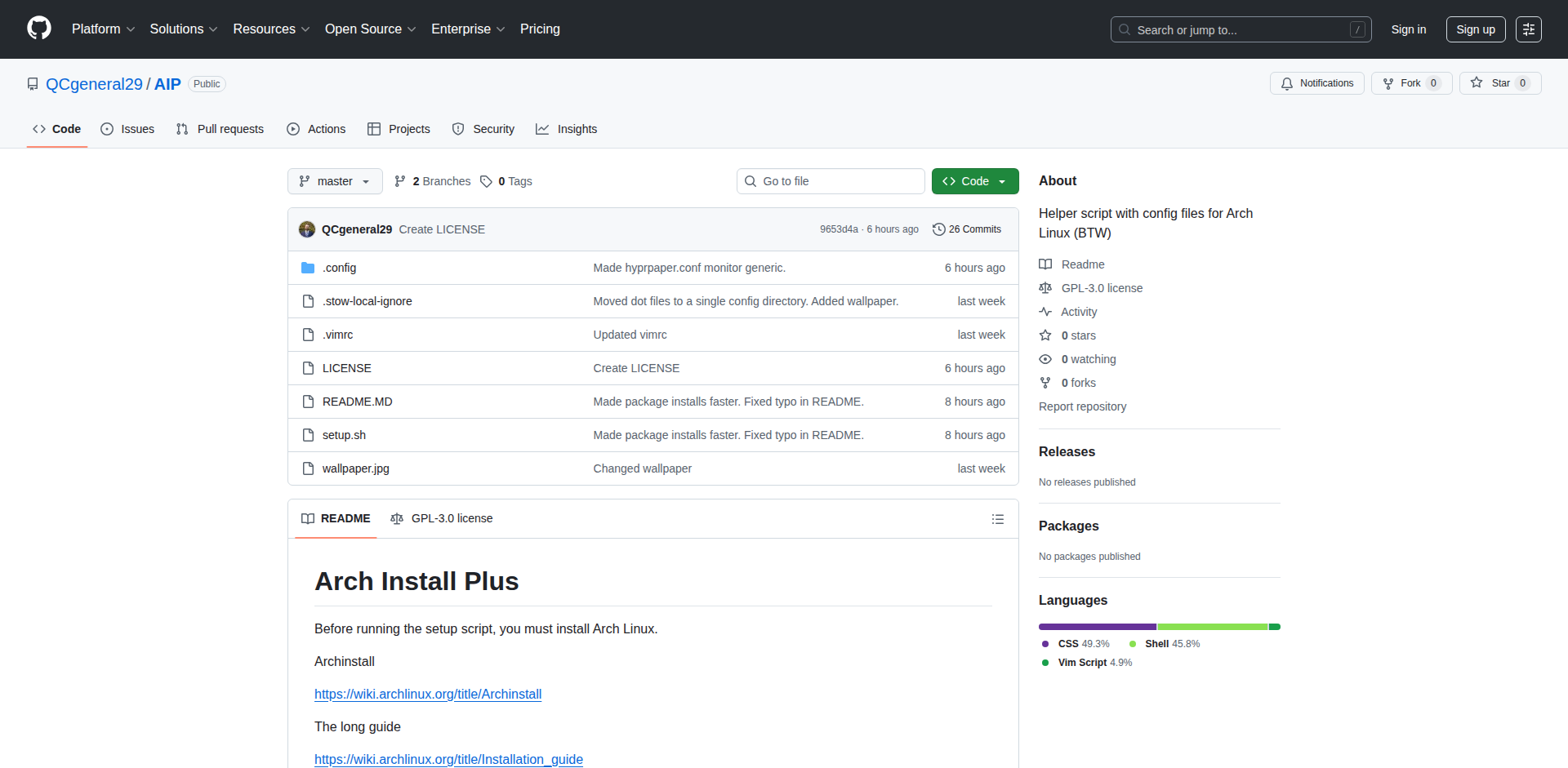Image resolution: width=1568 pixels, height=768 pixels.
Task: Open the green Code dropdown
Action: (x=975, y=181)
